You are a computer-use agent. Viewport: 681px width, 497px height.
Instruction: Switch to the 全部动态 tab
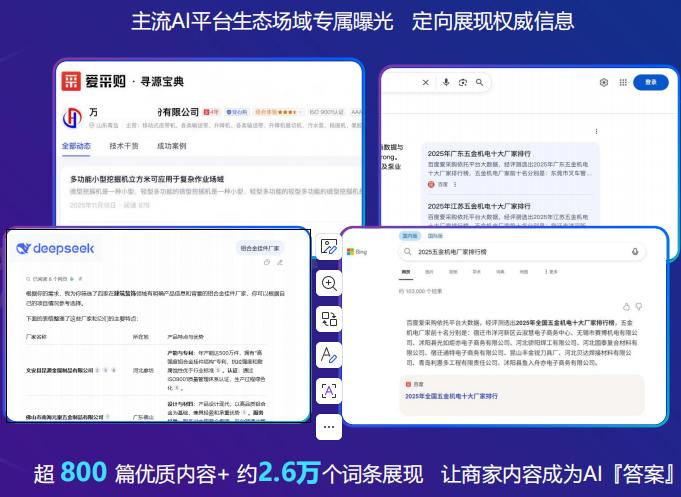pos(76,146)
